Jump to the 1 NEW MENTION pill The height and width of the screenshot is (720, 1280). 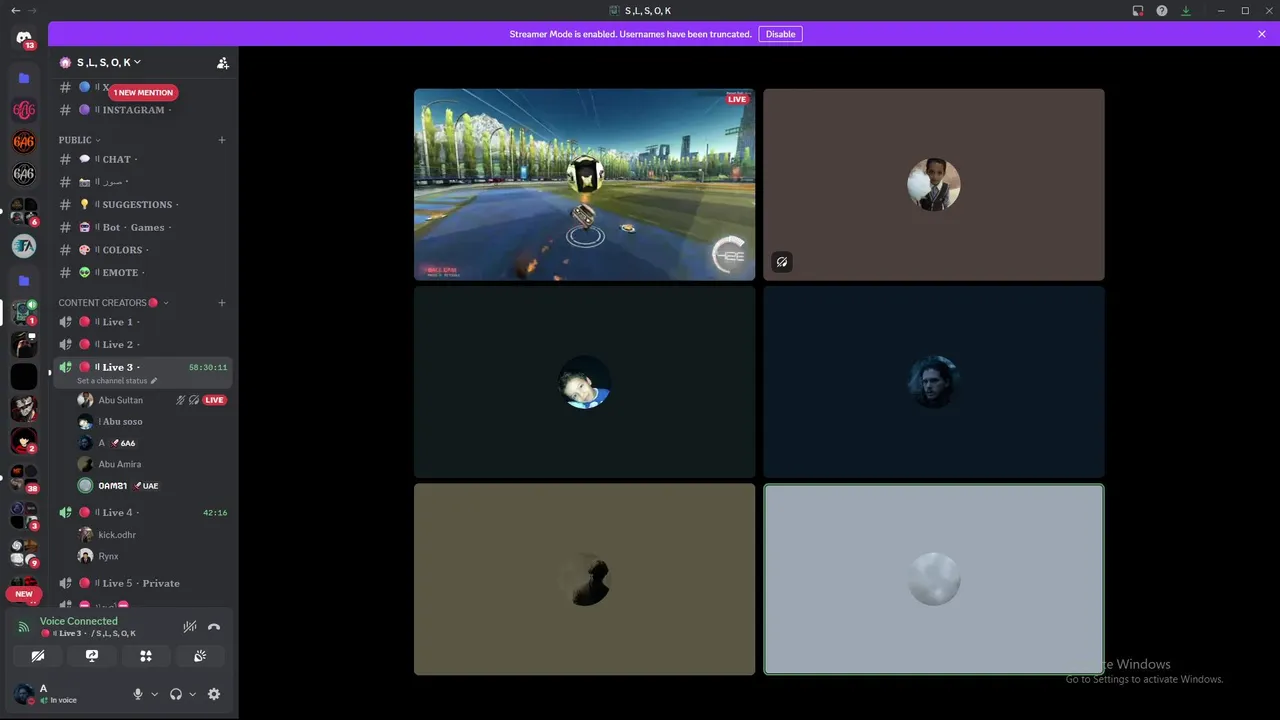point(143,92)
